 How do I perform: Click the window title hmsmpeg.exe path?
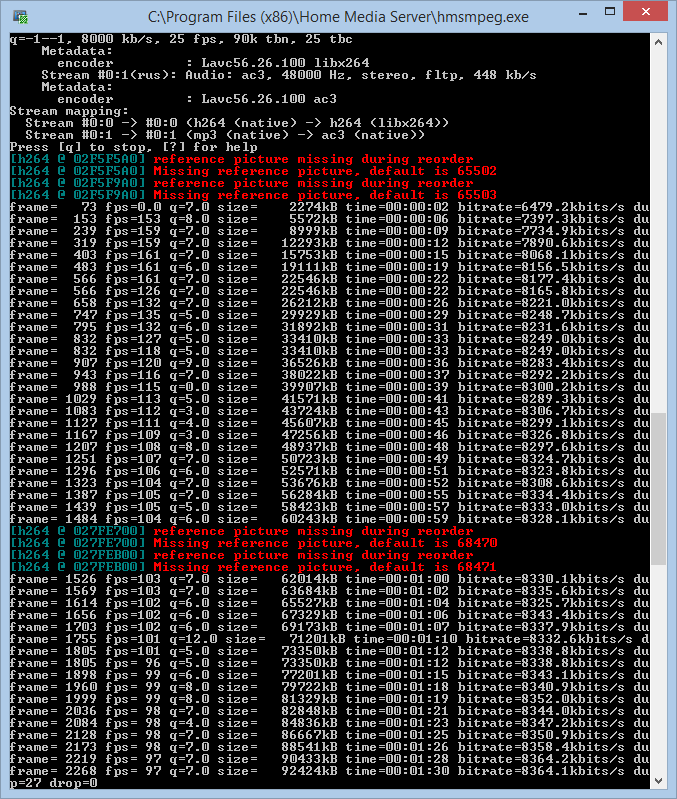[x=338, y=17]
